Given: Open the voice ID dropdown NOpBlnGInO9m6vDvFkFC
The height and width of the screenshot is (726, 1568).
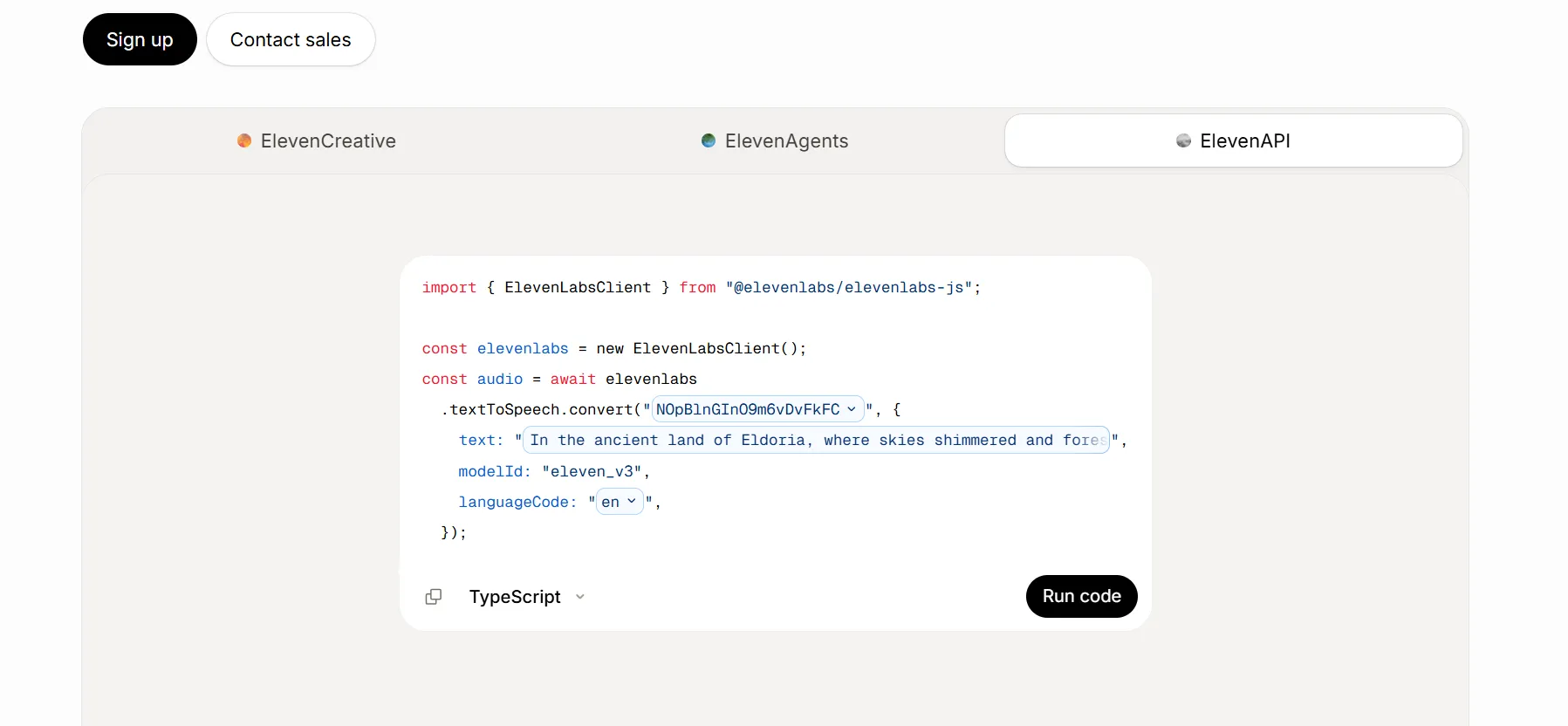Looking at the screenshot, I should [757, 409].
